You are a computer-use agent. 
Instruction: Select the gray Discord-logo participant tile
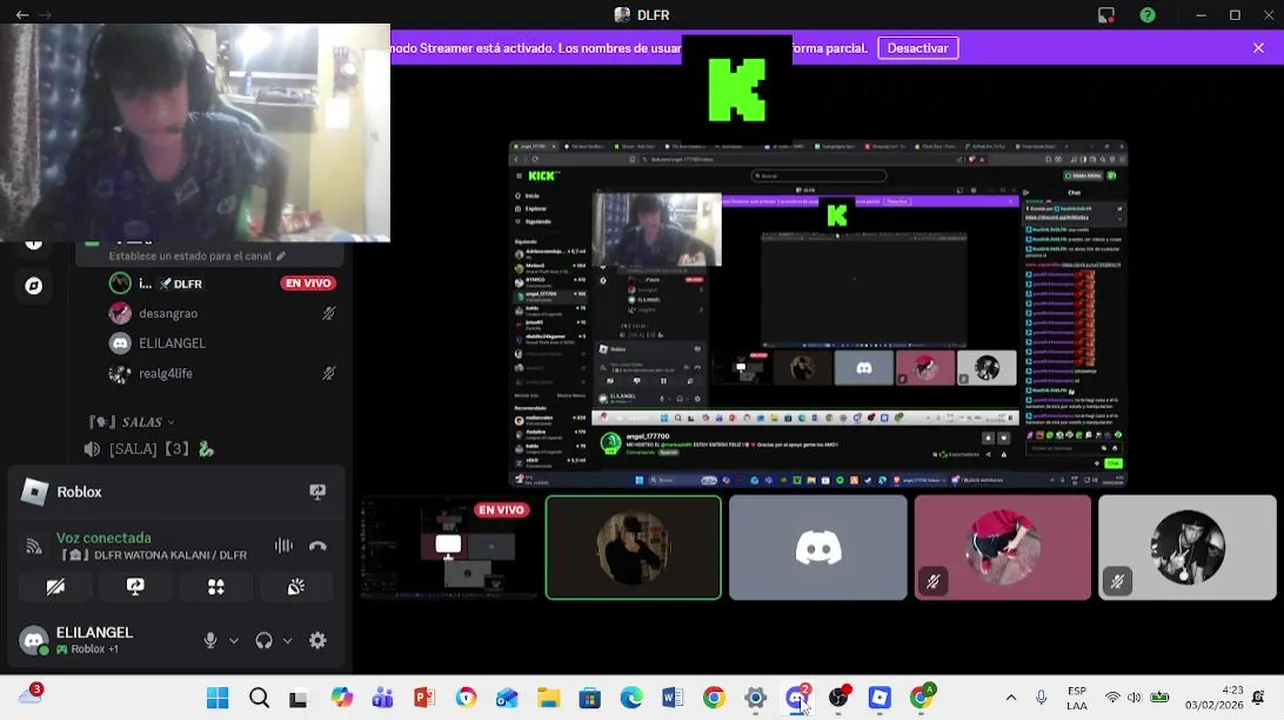(818, 547)
